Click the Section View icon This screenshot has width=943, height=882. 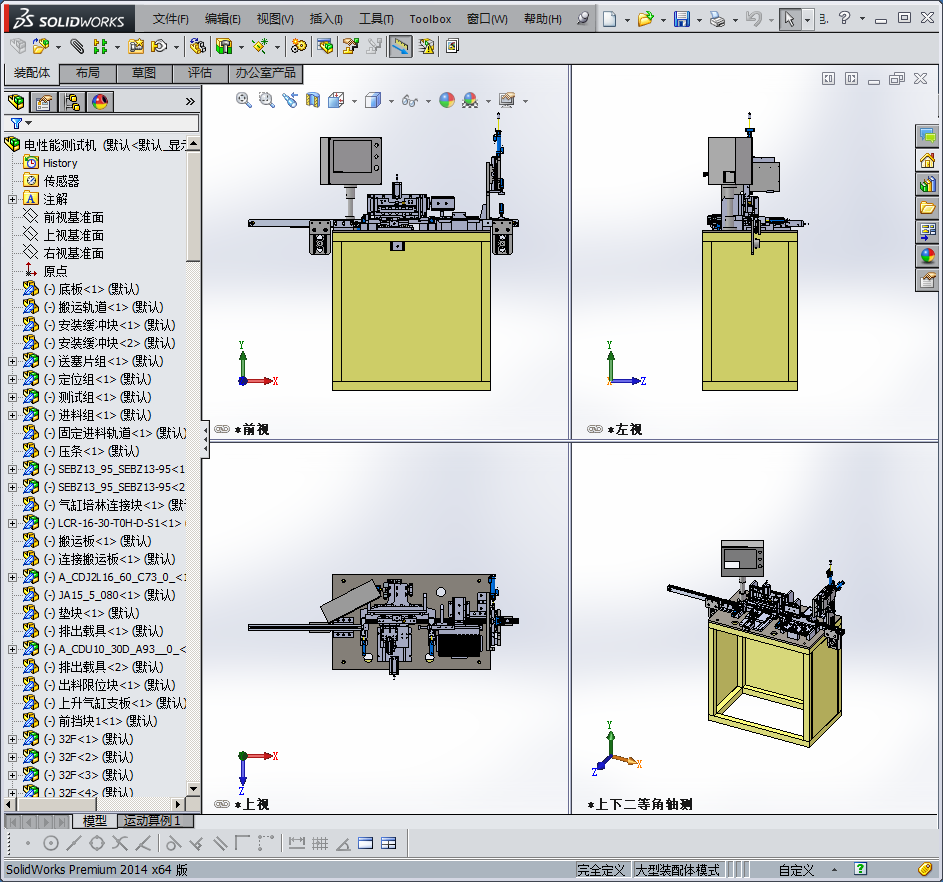pos(313,100)
